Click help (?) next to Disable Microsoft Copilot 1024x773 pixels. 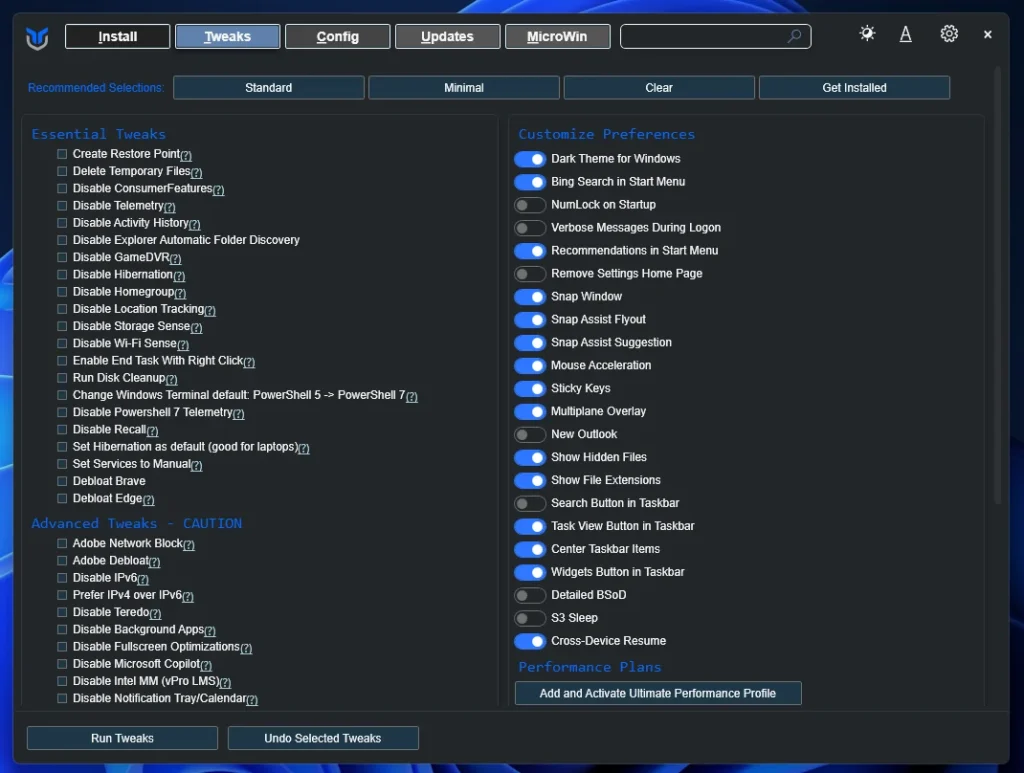[206, 665]
